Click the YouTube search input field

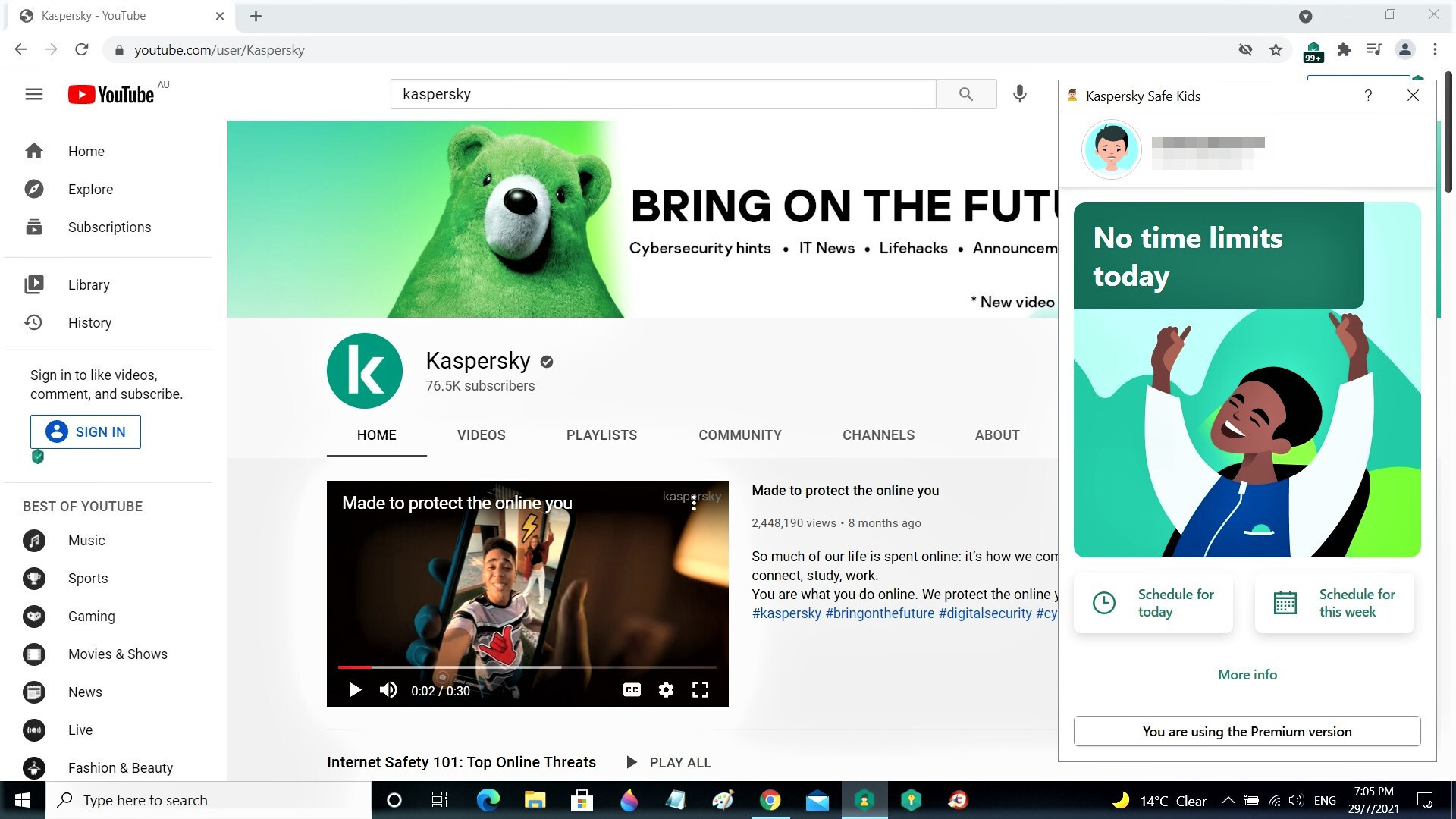pyautogui.click(x=662, y=94)
